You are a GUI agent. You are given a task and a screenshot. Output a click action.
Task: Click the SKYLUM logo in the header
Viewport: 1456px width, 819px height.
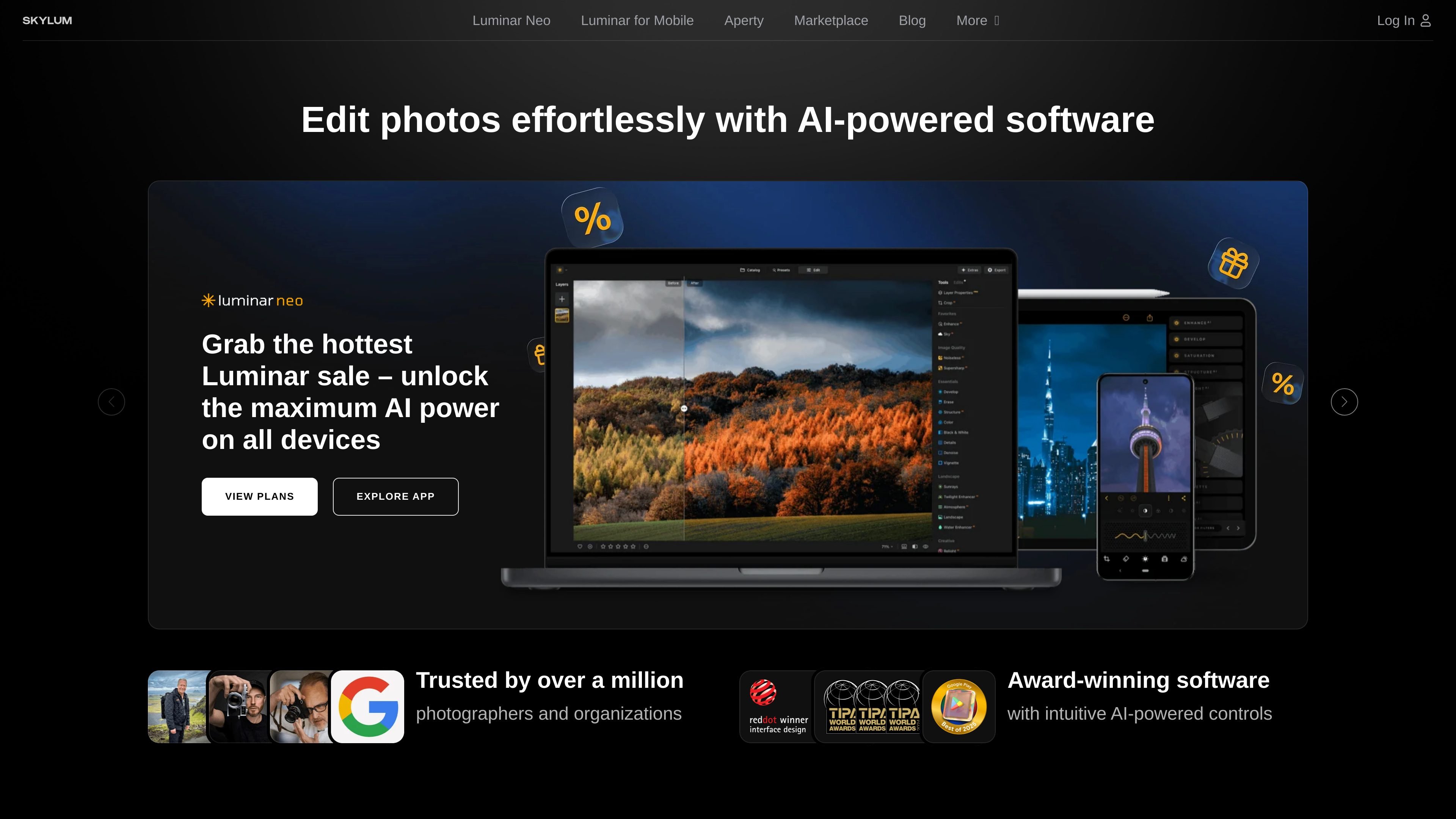47,20
